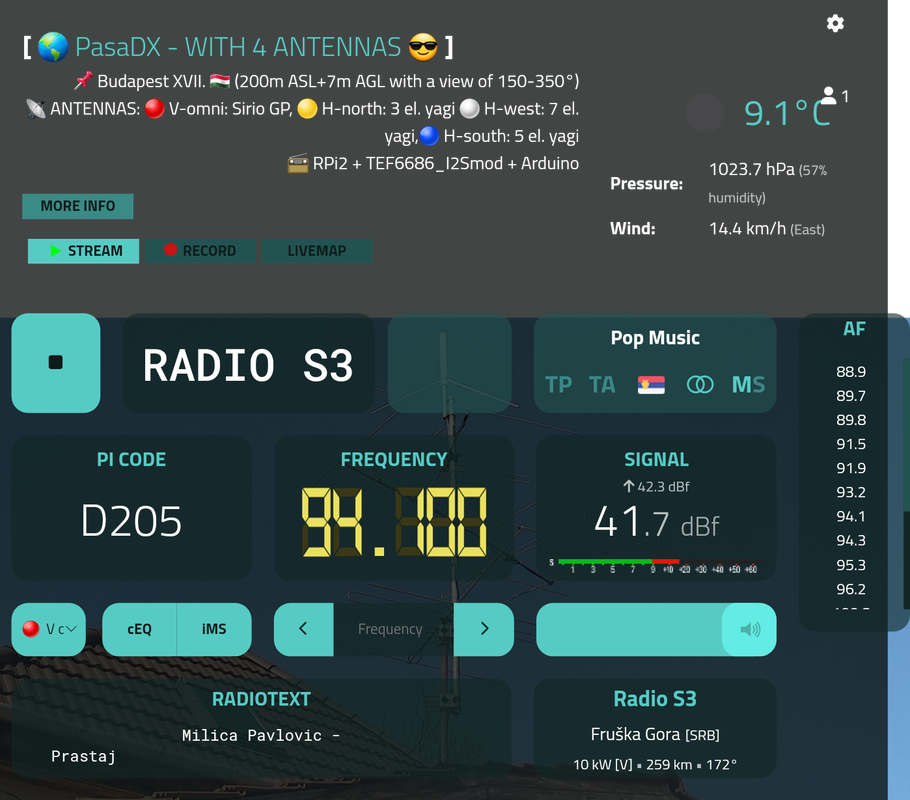Click the 10 kW transmitter distance line
The width and height of the screenshot is (910, 800).
pos(655,765)
